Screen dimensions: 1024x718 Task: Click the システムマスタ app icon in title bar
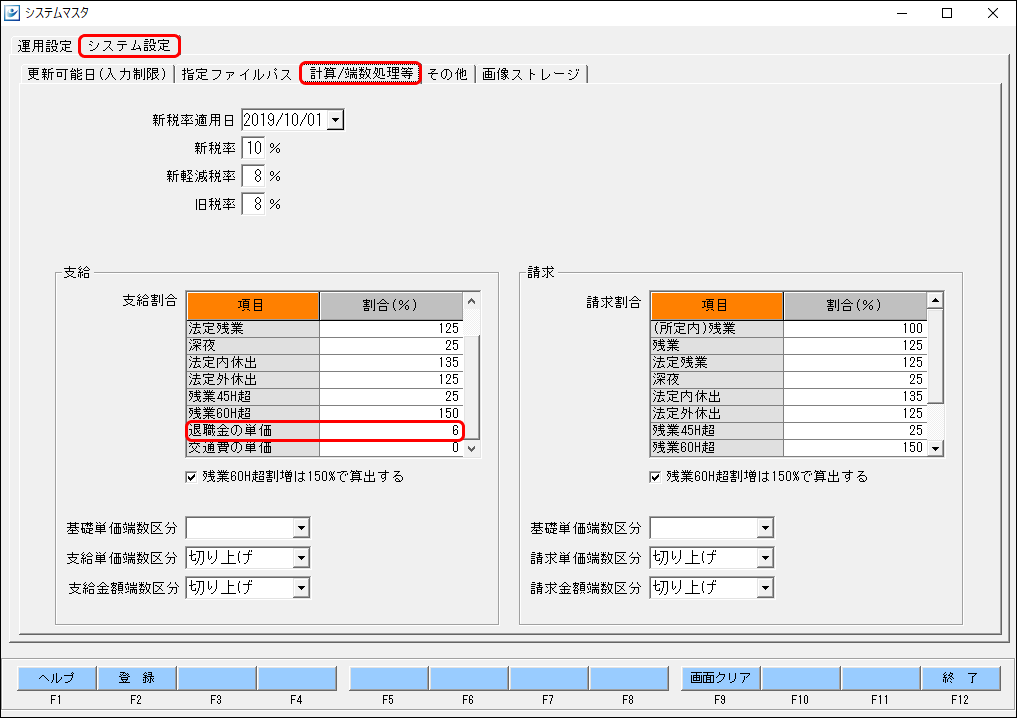12,12
